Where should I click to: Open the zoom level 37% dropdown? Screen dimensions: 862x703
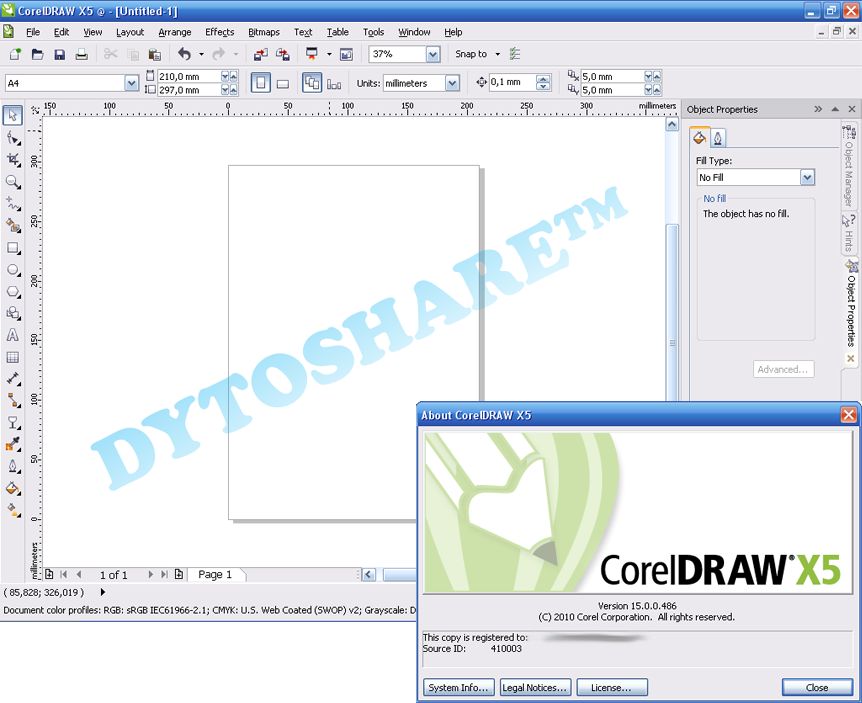[x=433, y=54]
